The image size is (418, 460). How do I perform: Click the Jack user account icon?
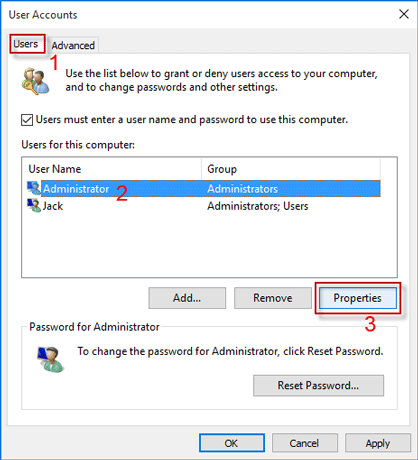point(34,206)
